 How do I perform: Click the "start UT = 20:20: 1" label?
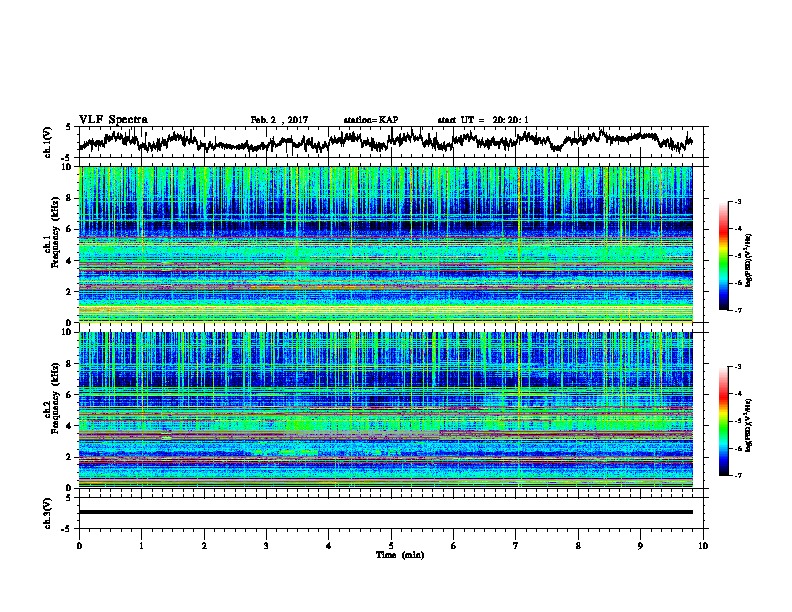483,120
